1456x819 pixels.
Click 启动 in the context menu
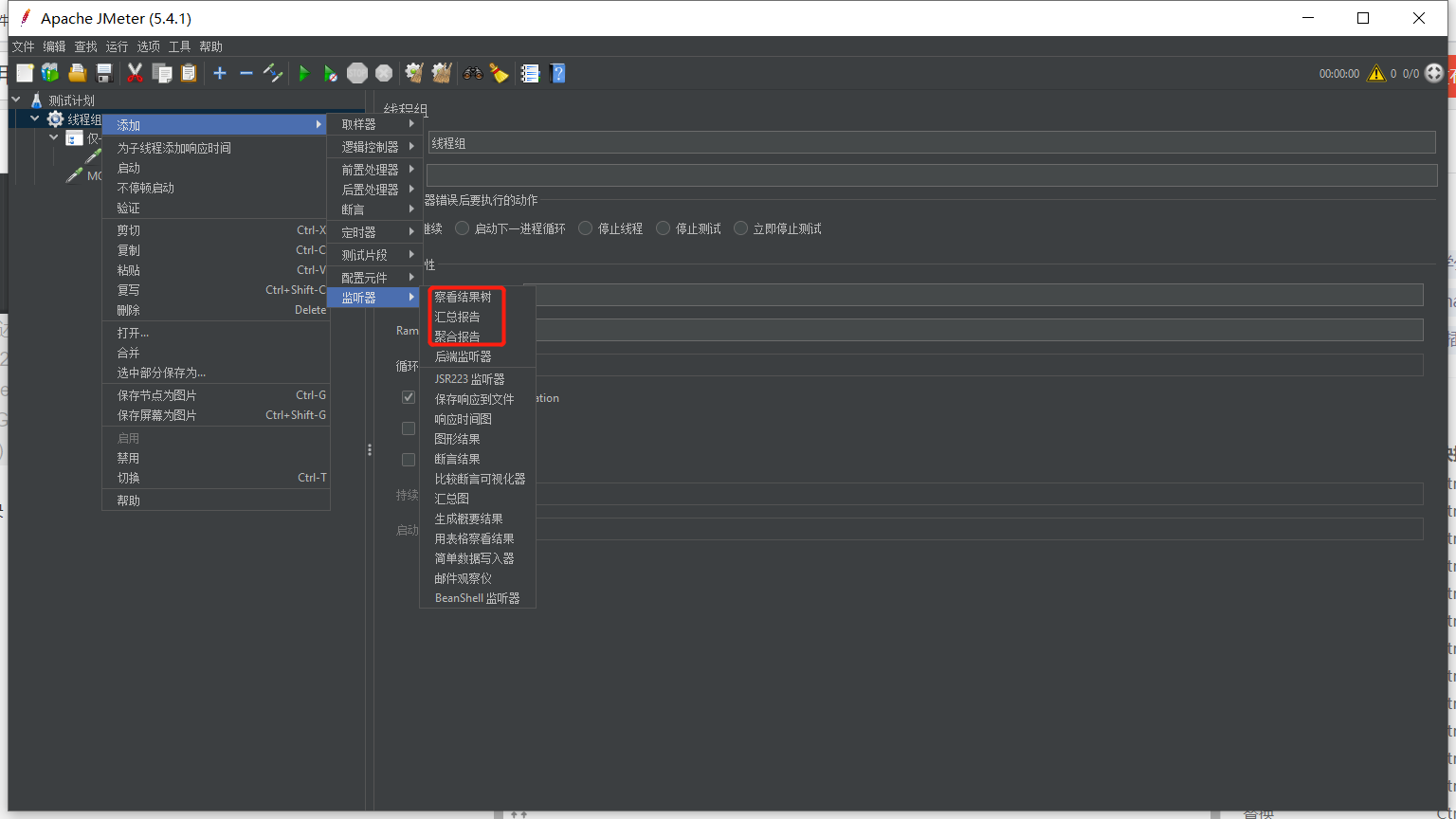128,168
